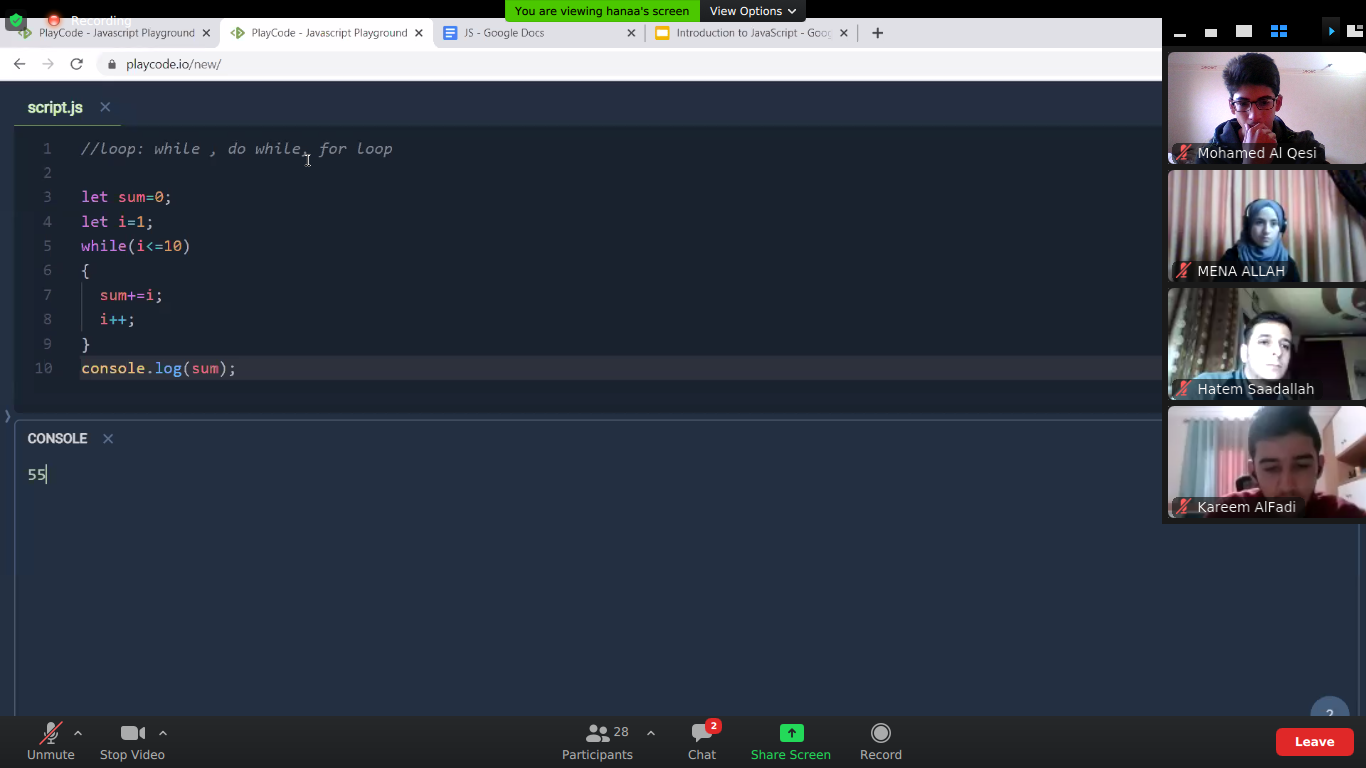Open the View Options dropdown

[x=753, y=11]
